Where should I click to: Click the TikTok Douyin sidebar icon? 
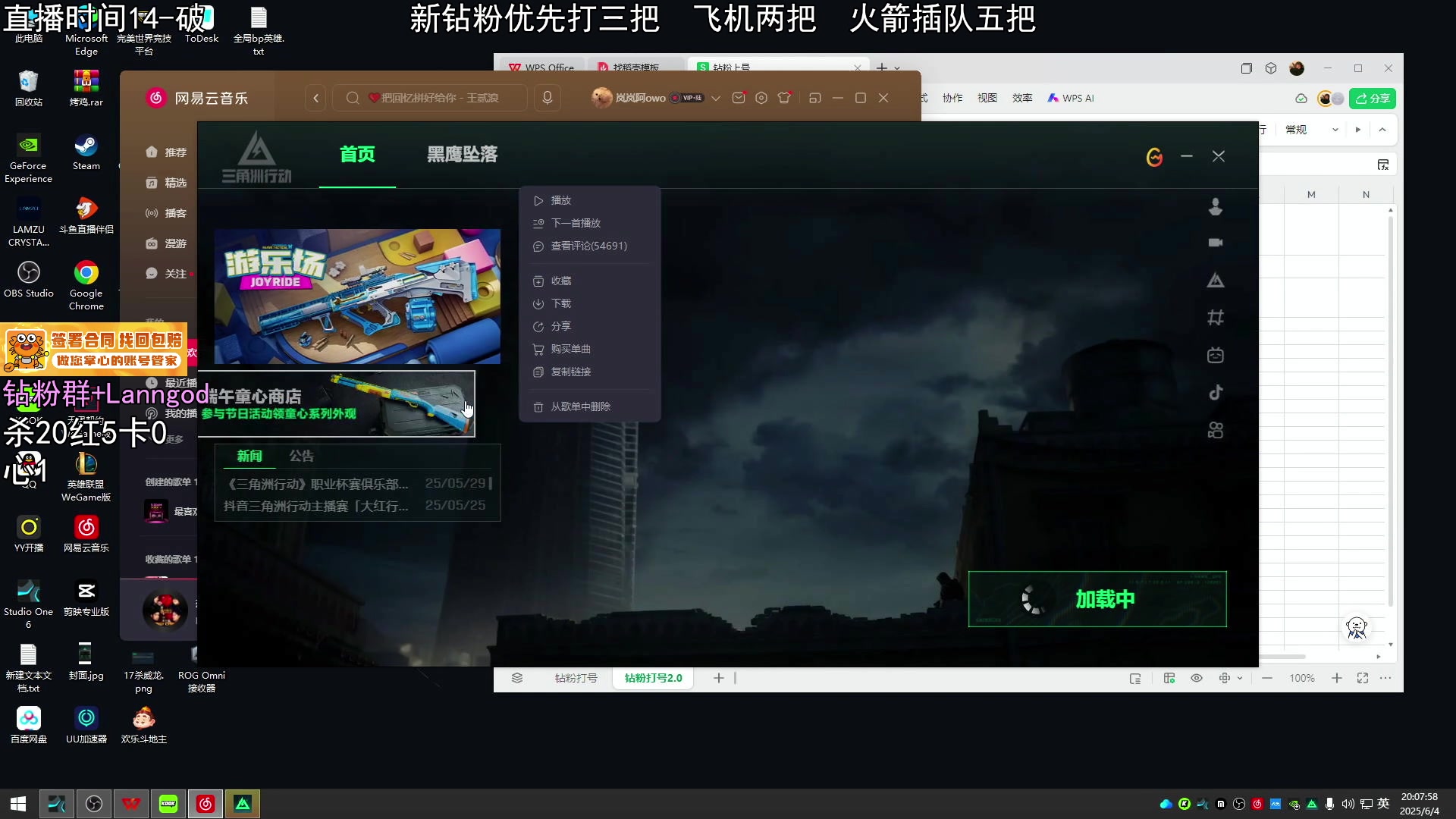point(1216,392)
